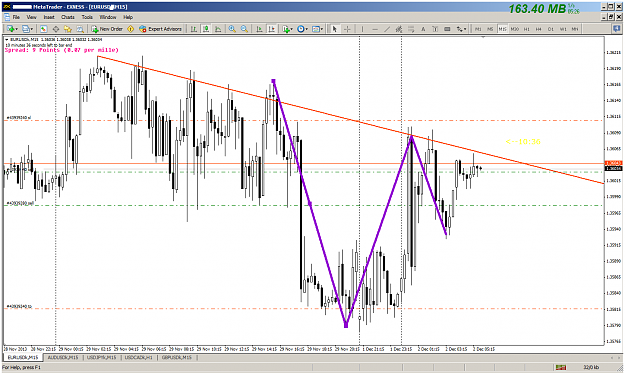Switch timeframe to MN

[575, 29]
